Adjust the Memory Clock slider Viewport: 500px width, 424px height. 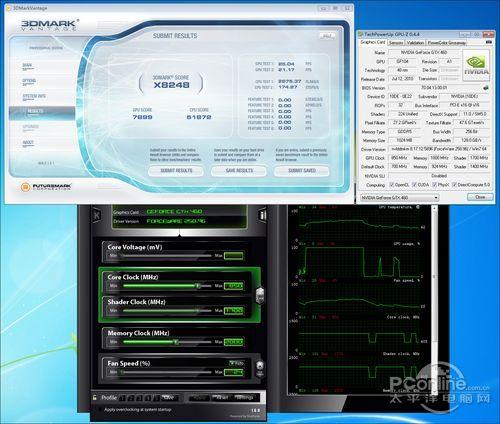(x=166, y=342)
